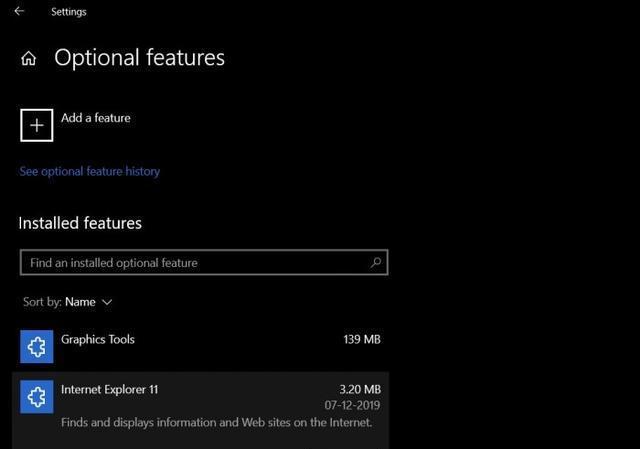This screenshot has height=449, width=640.
Task: Click the 'Add a feature' text
Action: [96, 118]
